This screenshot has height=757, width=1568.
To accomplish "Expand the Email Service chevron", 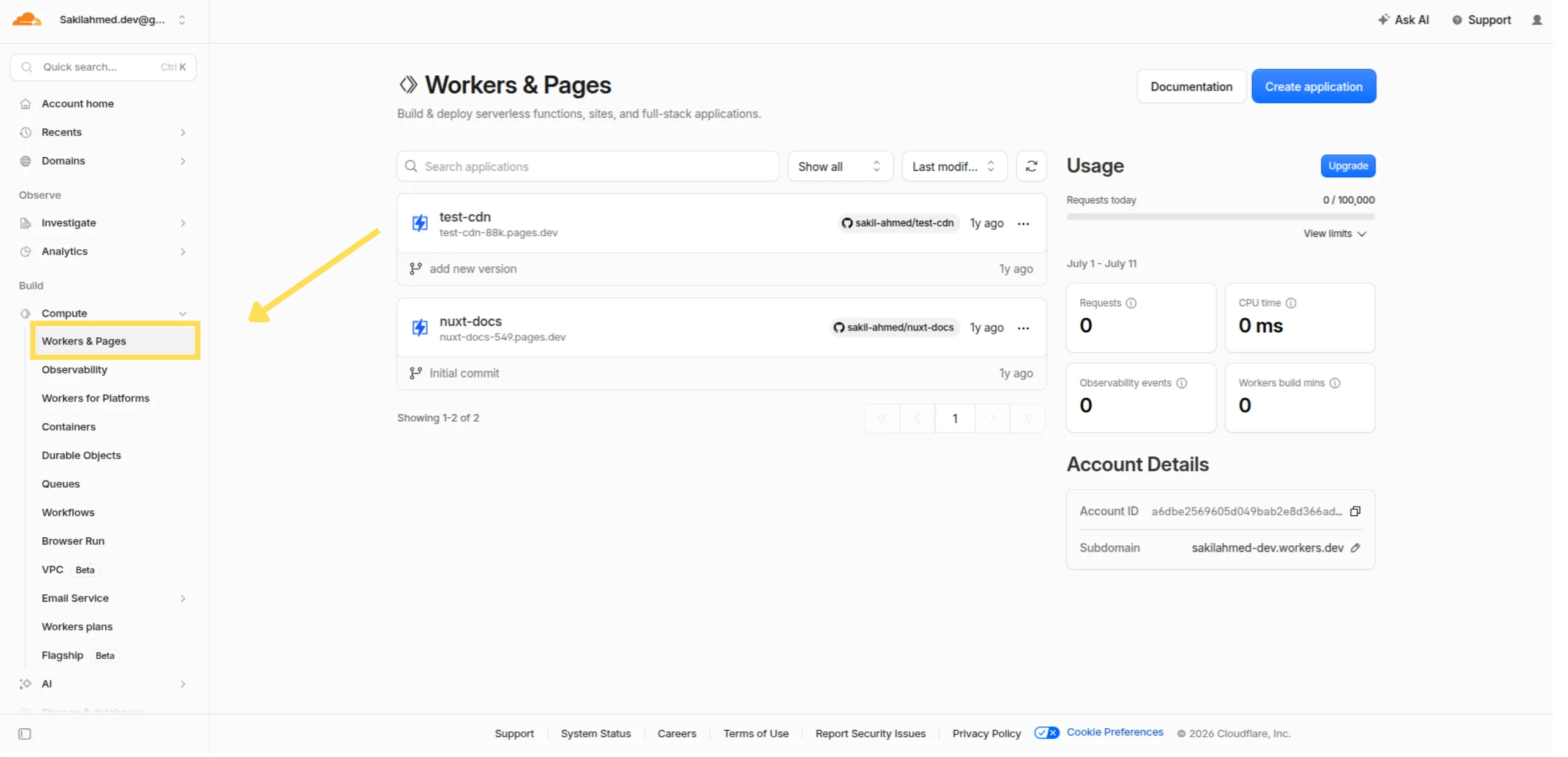I will 182,599.
